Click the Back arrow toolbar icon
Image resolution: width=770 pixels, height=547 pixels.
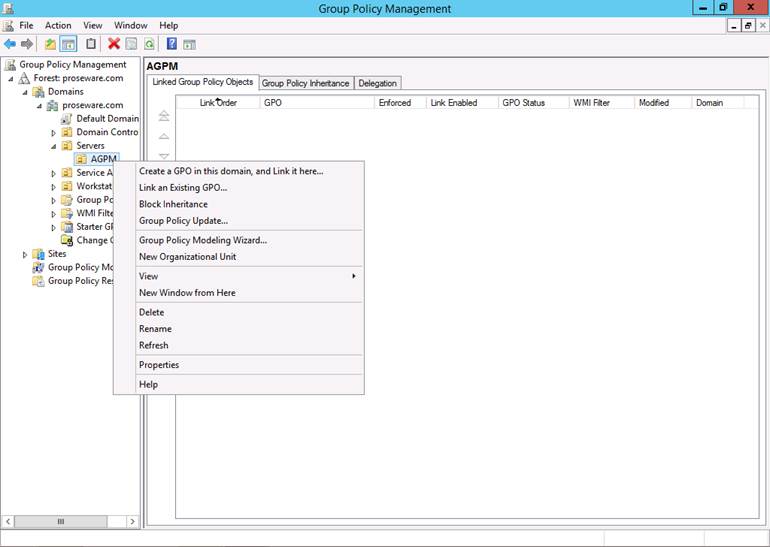pos(10,44)
